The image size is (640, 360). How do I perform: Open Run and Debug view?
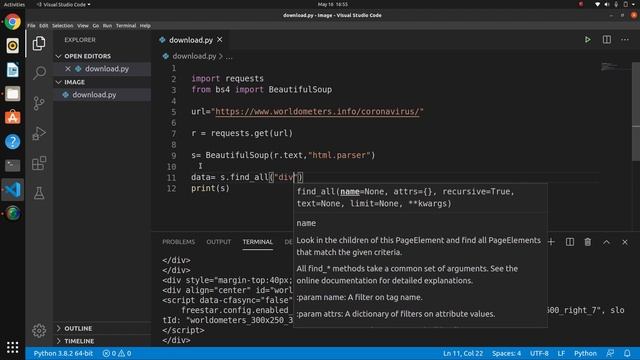click(x=39, y=133)
